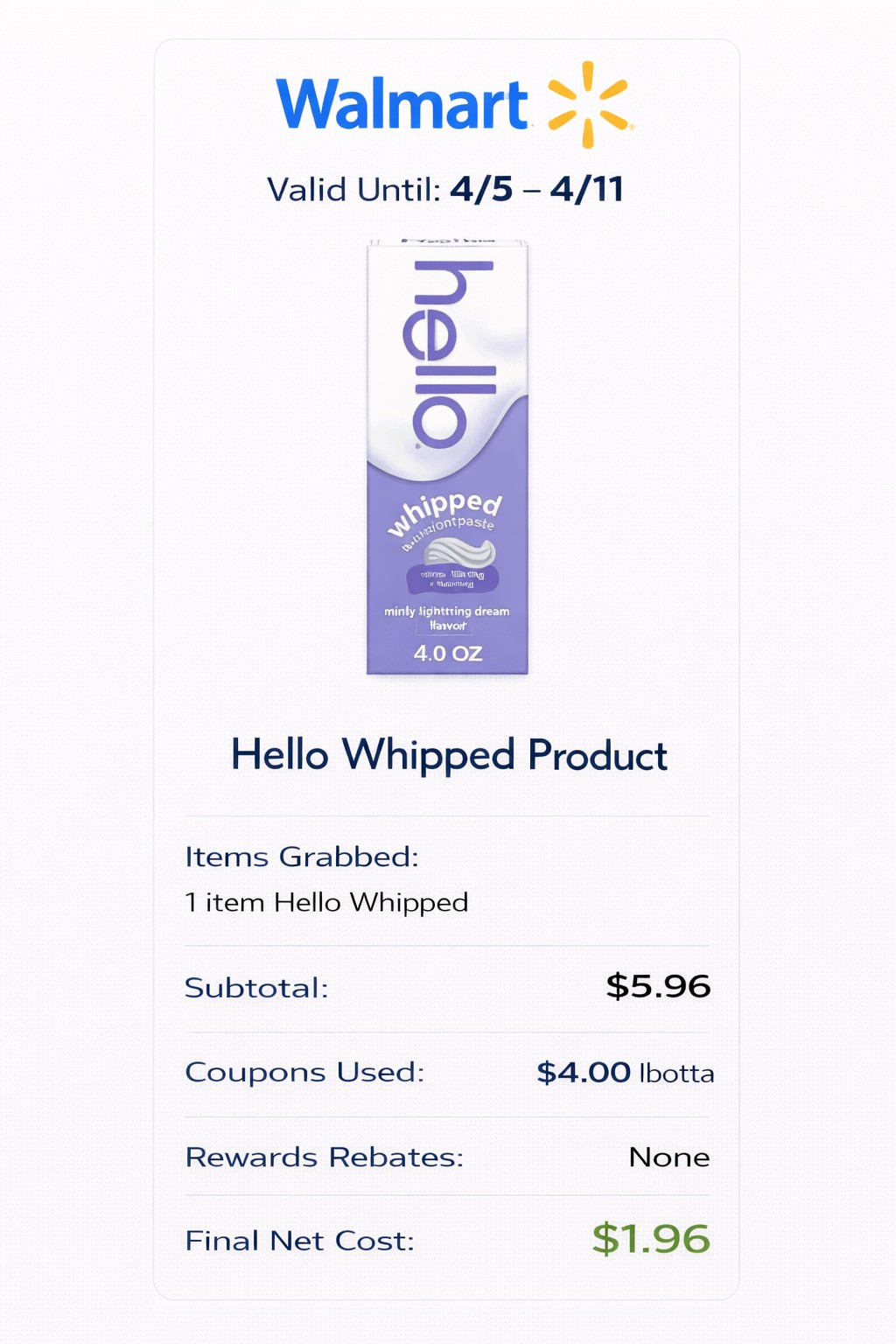Click the 4.0 OZ size label
Screen dimensions: 896x1344
click(x=448, y=653)
